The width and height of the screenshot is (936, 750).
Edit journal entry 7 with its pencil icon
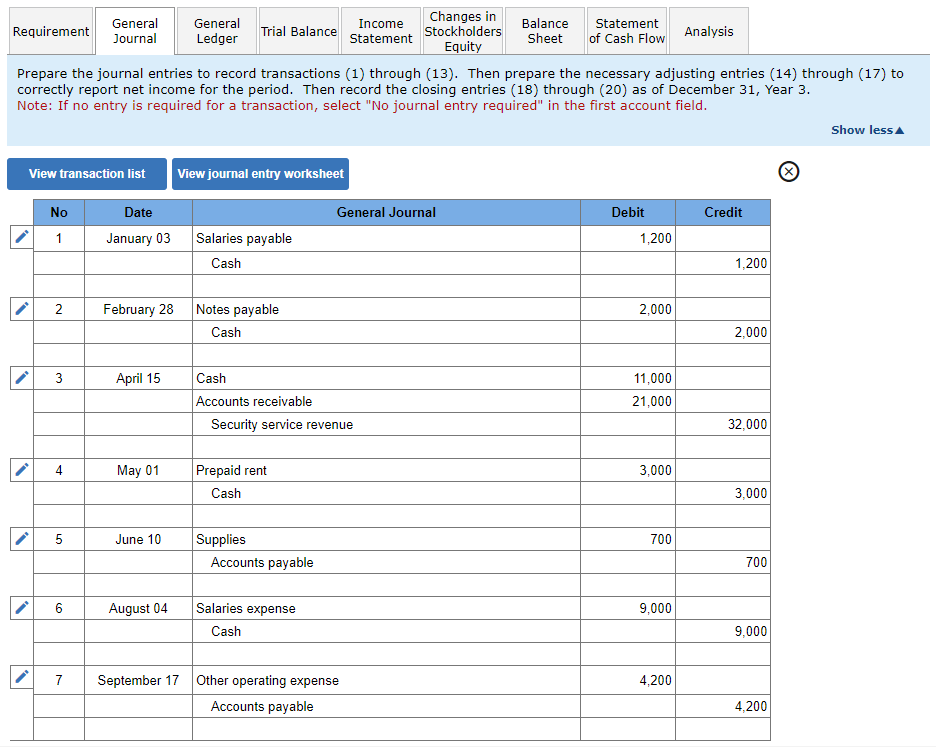(21, 677)
